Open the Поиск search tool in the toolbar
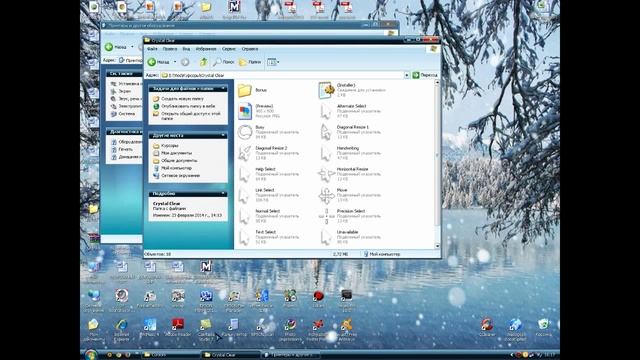640x360 pixels. point(224,62)
